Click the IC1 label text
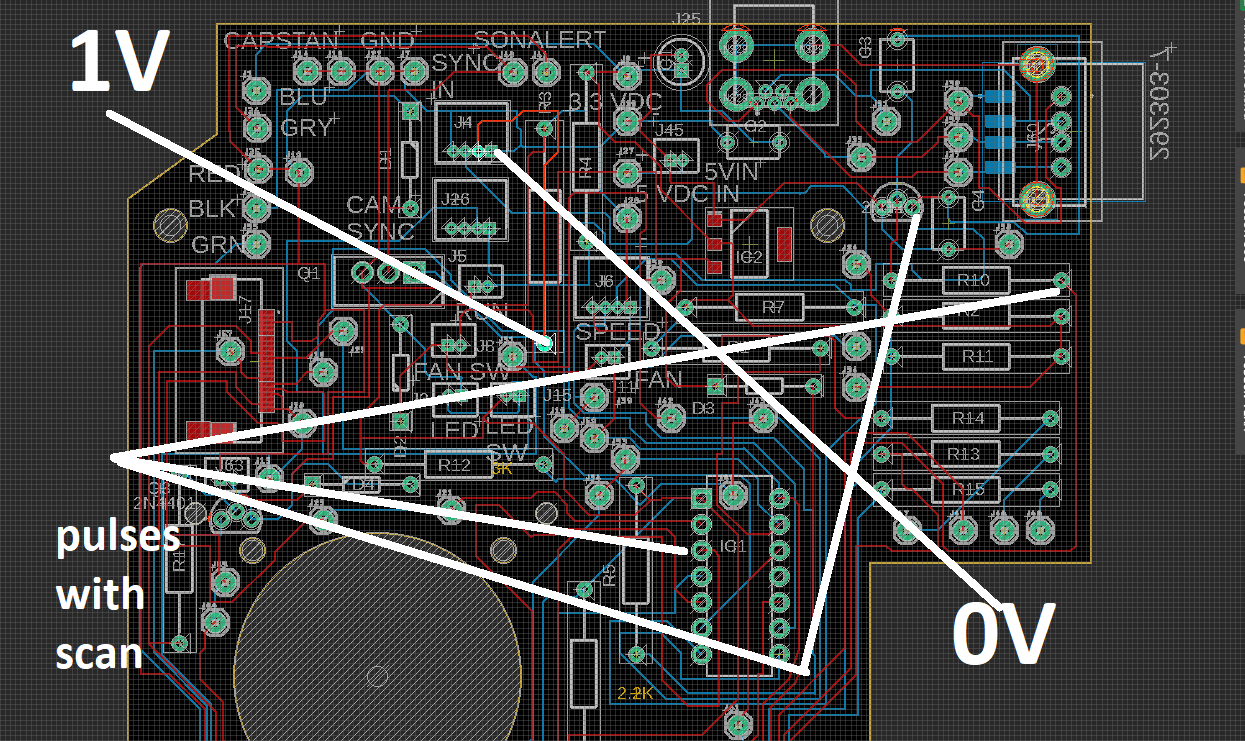The image size is (1245, 741). point(732,546)
